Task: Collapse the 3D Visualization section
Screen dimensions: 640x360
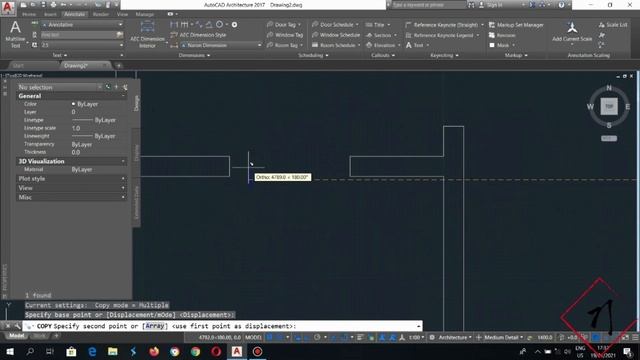Action: 123,161
